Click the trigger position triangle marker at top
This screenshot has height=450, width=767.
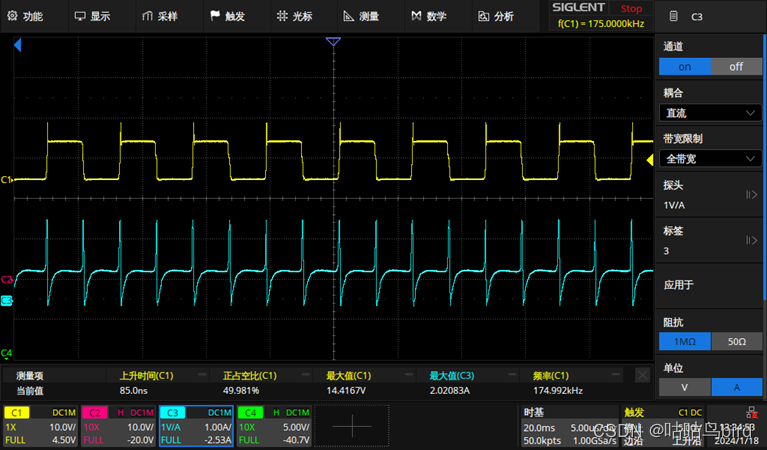[333, 42]
